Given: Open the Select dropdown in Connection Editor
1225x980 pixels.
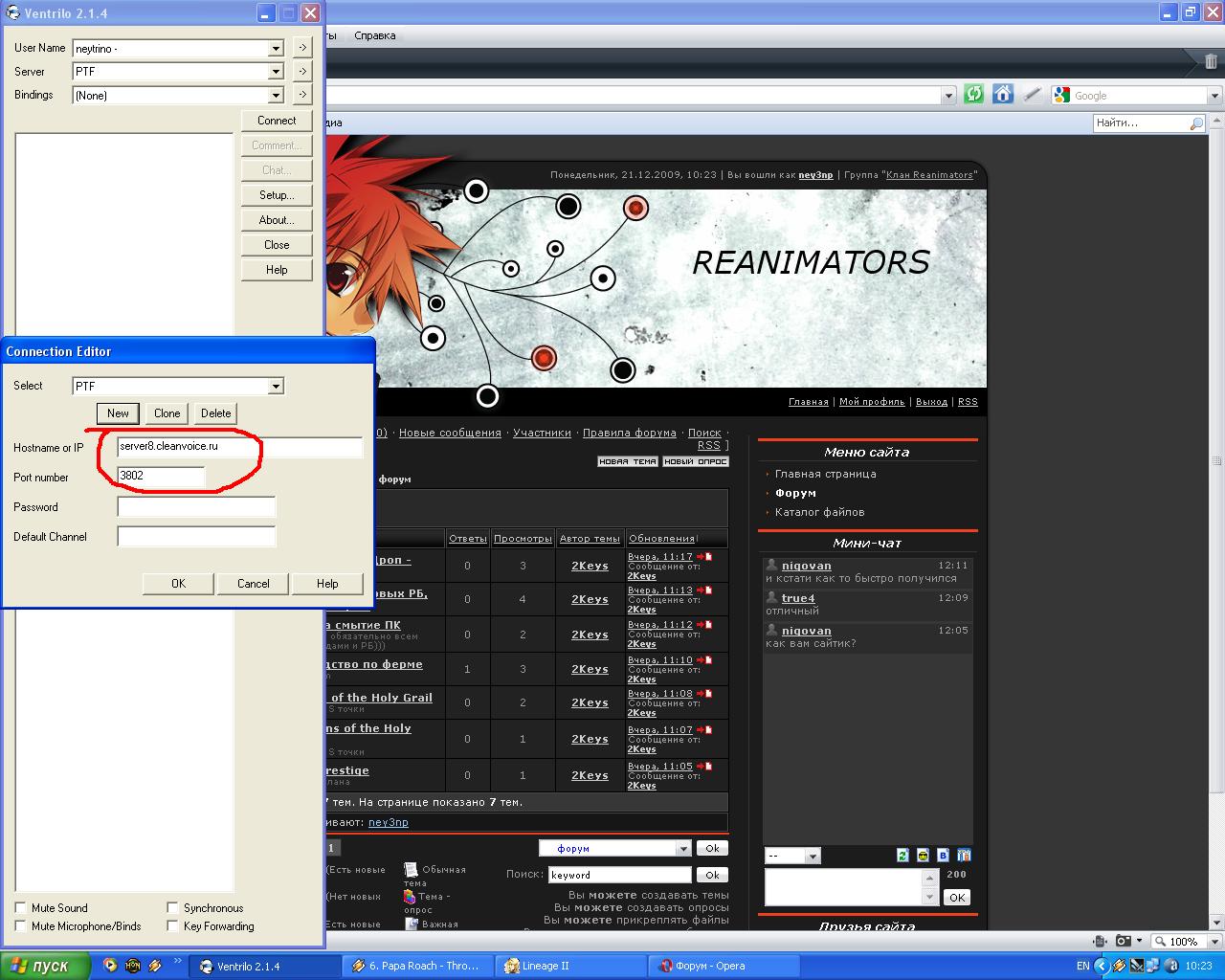Looking at the screenshot, I should pyautogui.click(x=276, y=386).
